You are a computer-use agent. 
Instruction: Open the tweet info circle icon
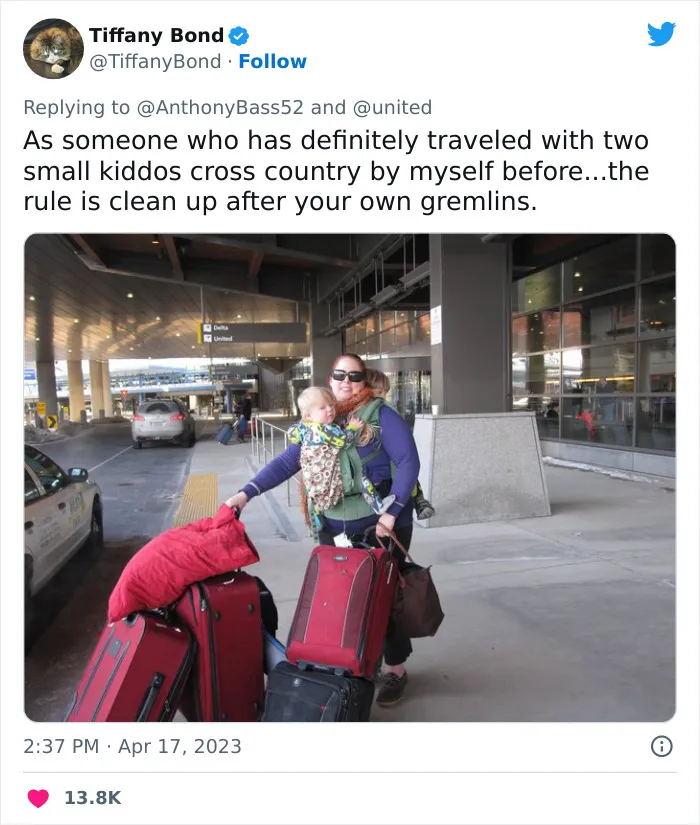coord(662,746)
